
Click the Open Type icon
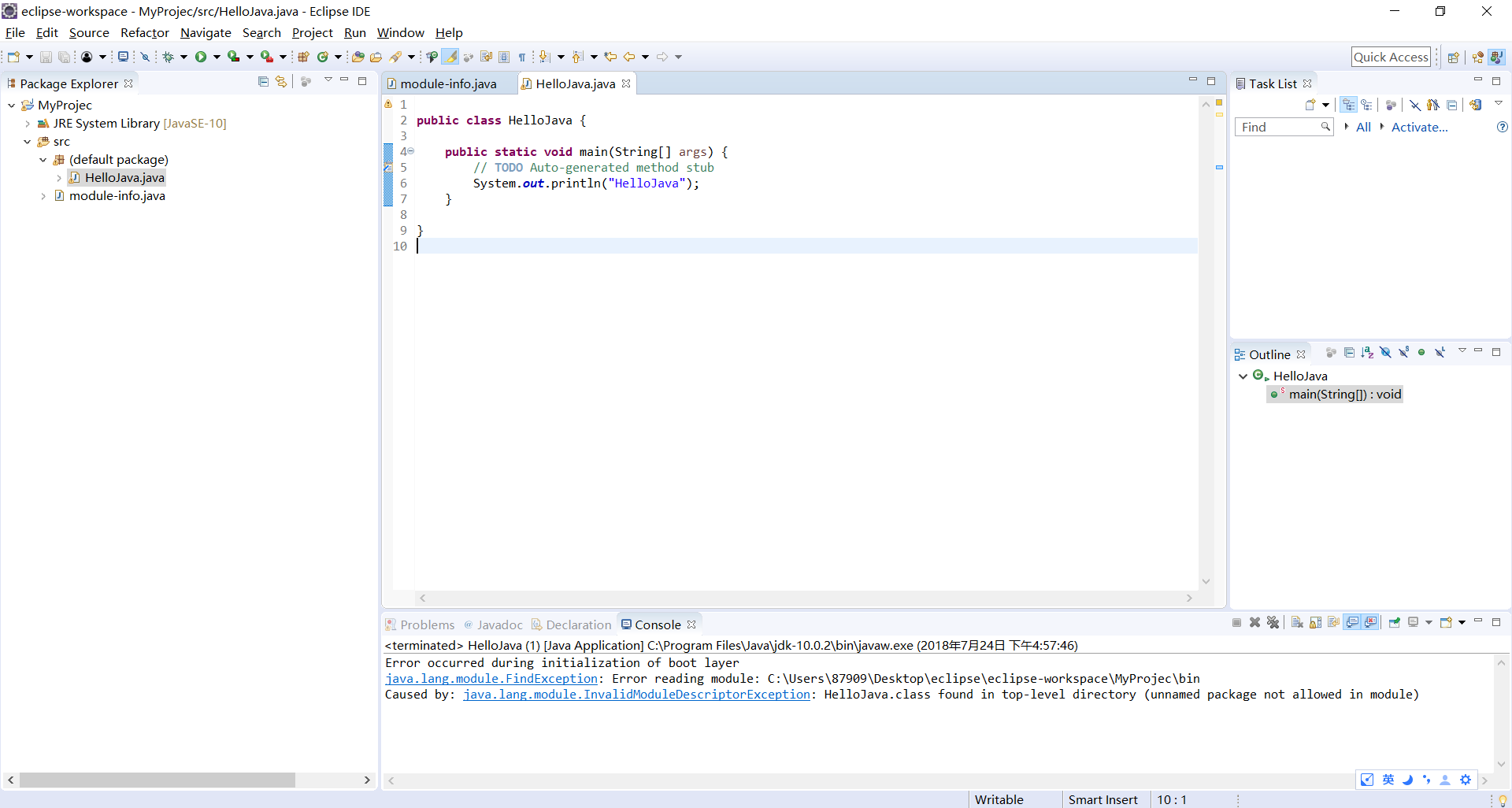coord(358,57)
